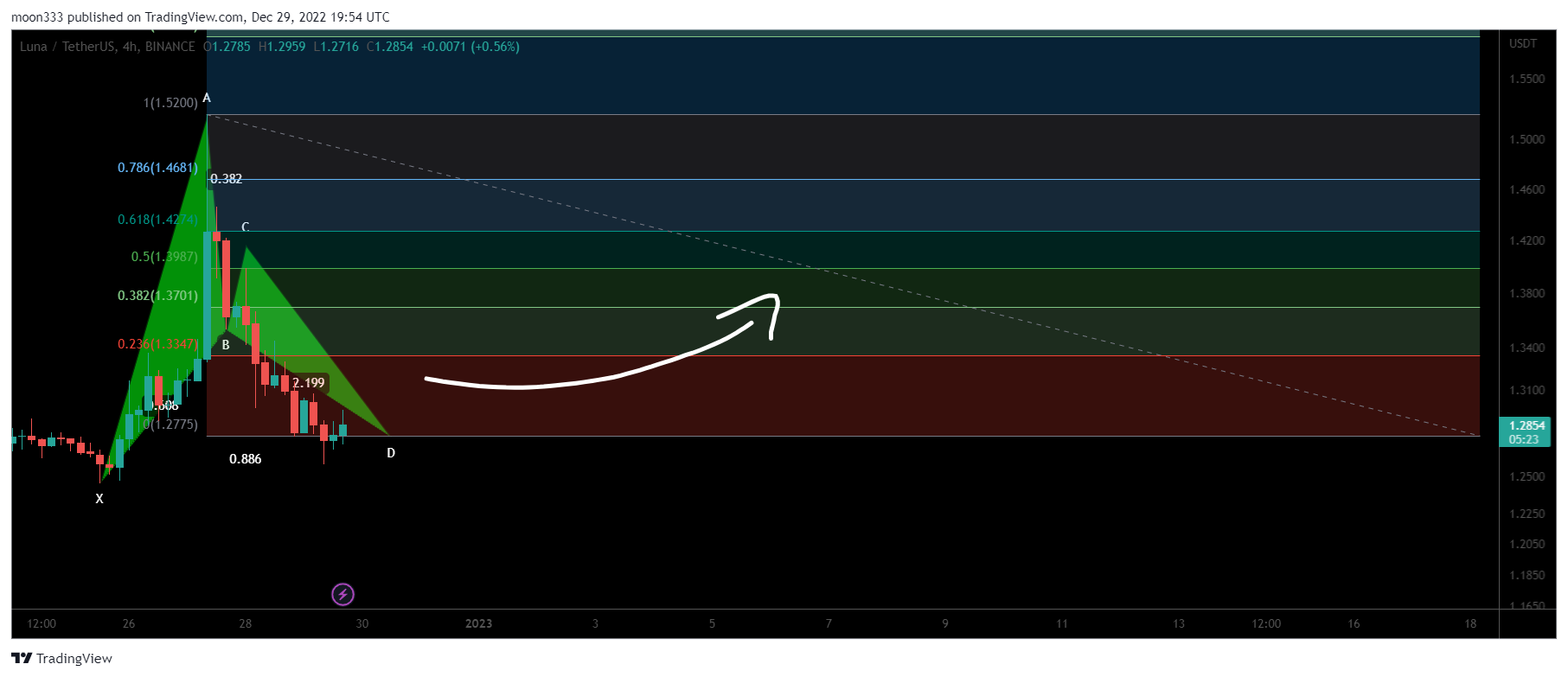Click pattern point label C

[x=246, y=227]
